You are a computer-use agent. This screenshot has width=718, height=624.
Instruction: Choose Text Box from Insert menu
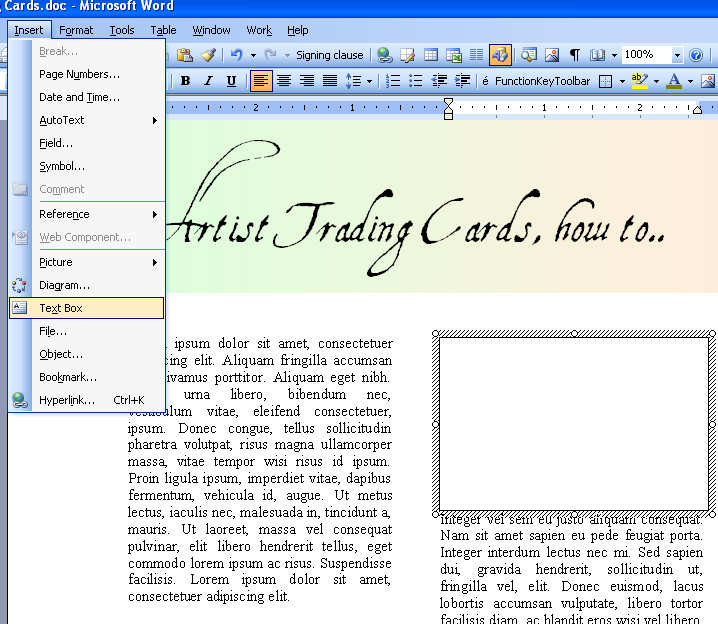[87, 308]
